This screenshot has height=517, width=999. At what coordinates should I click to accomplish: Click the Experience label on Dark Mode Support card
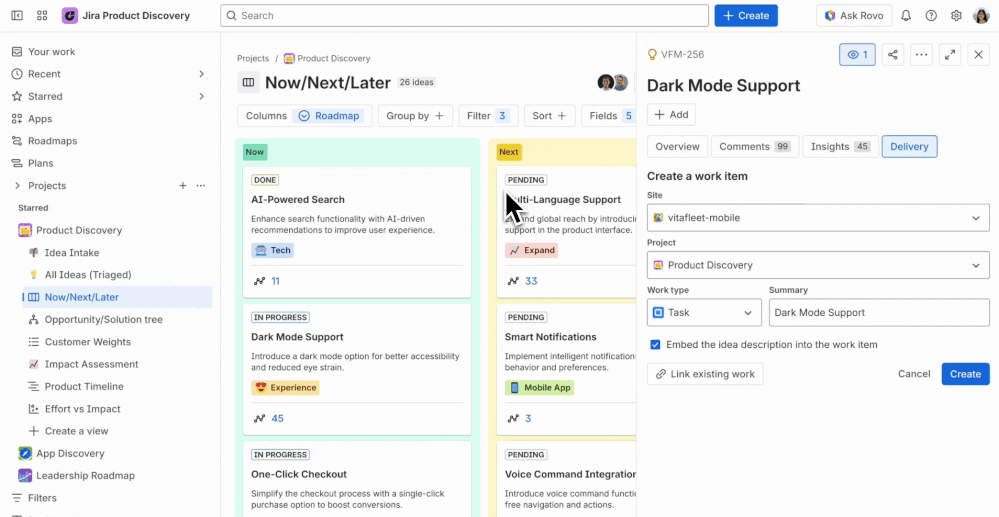click(285, 388)
